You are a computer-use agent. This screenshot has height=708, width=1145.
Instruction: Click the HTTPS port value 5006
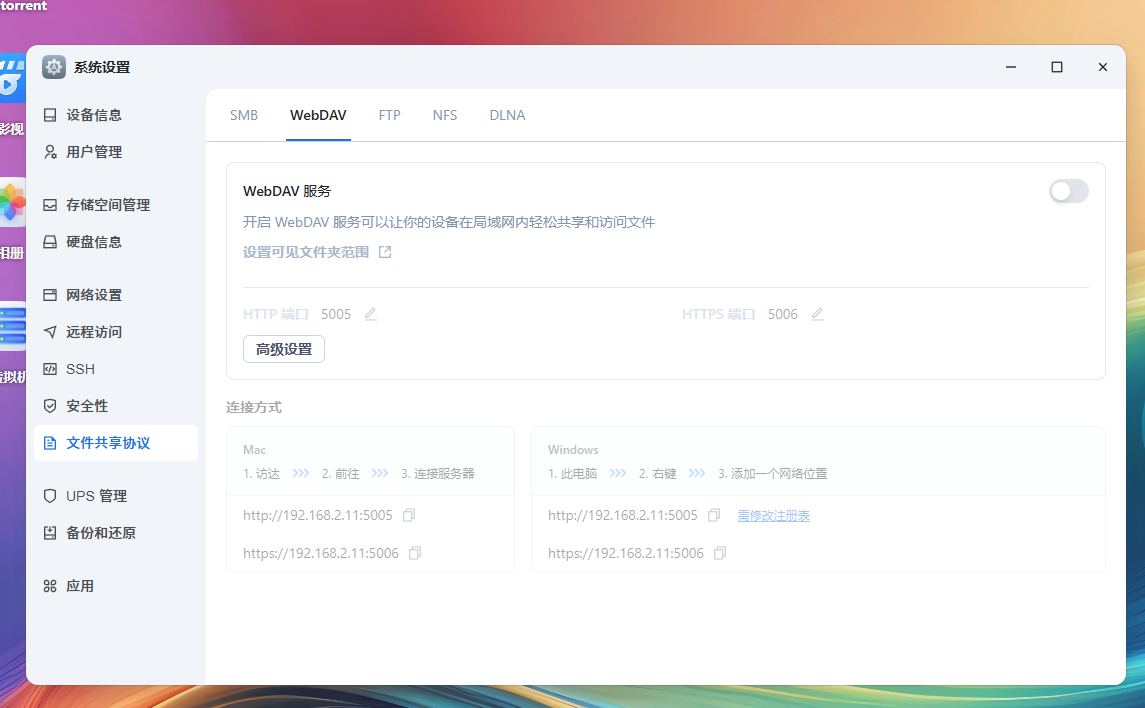coord(783,314)
